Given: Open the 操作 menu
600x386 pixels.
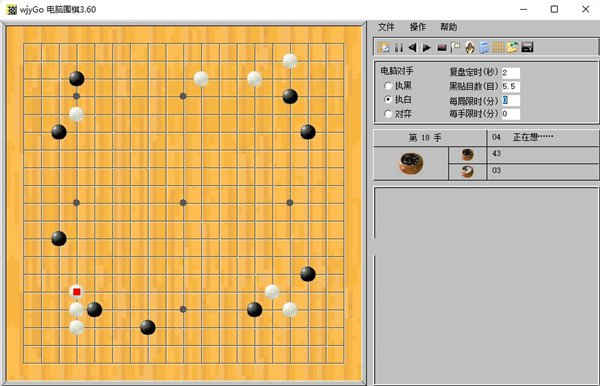Looking at the screenshot, I should (x=417, y=27).
